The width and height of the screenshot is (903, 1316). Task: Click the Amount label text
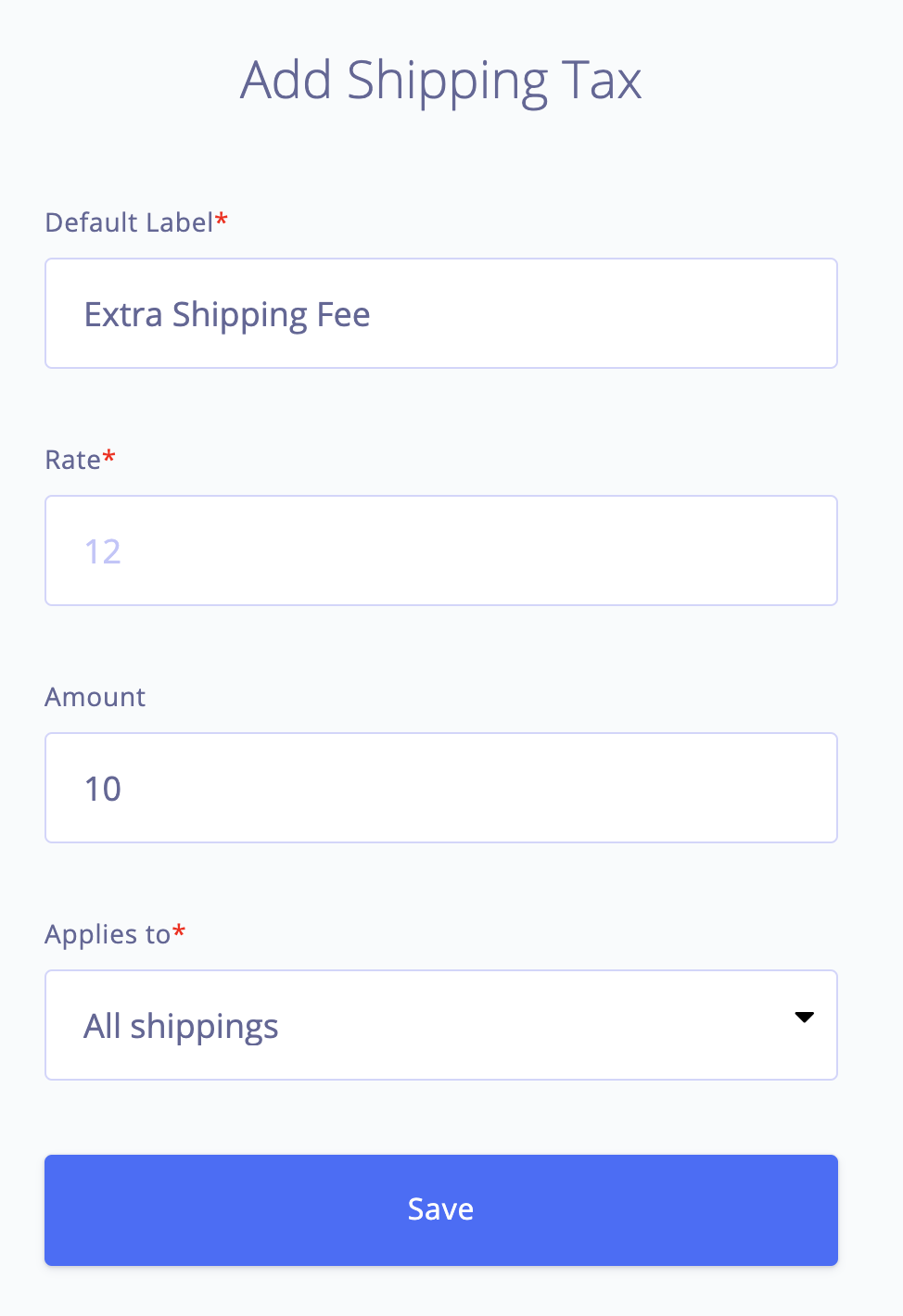point(95,697)
